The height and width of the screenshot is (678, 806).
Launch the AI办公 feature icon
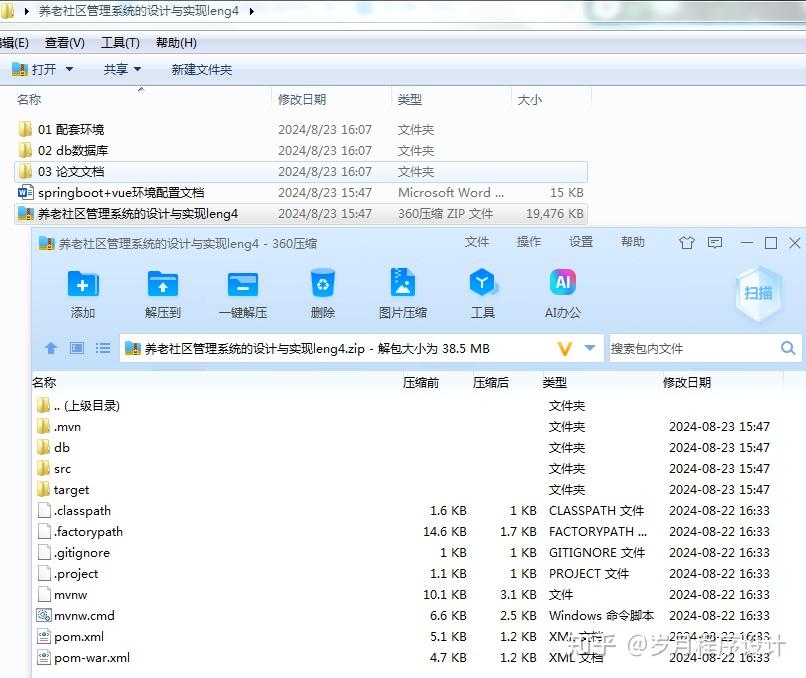563,290
